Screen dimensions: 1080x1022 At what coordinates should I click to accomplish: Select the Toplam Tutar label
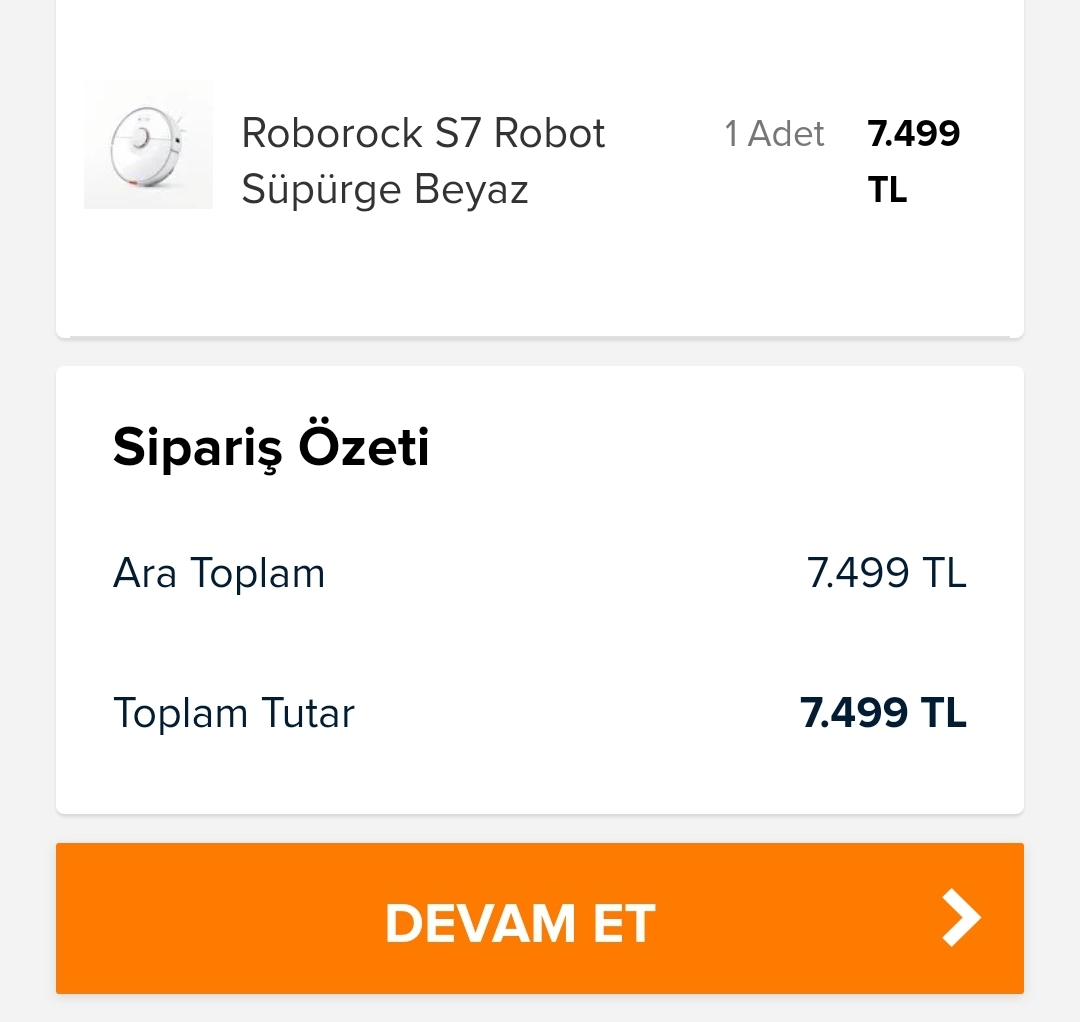[x=234, y=713]
